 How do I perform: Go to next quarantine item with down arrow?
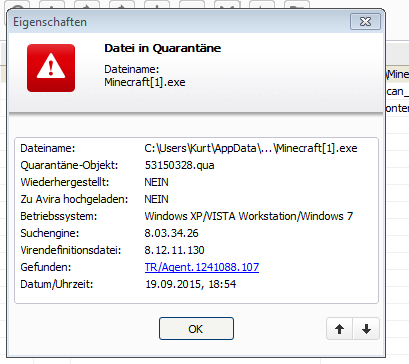366,329
